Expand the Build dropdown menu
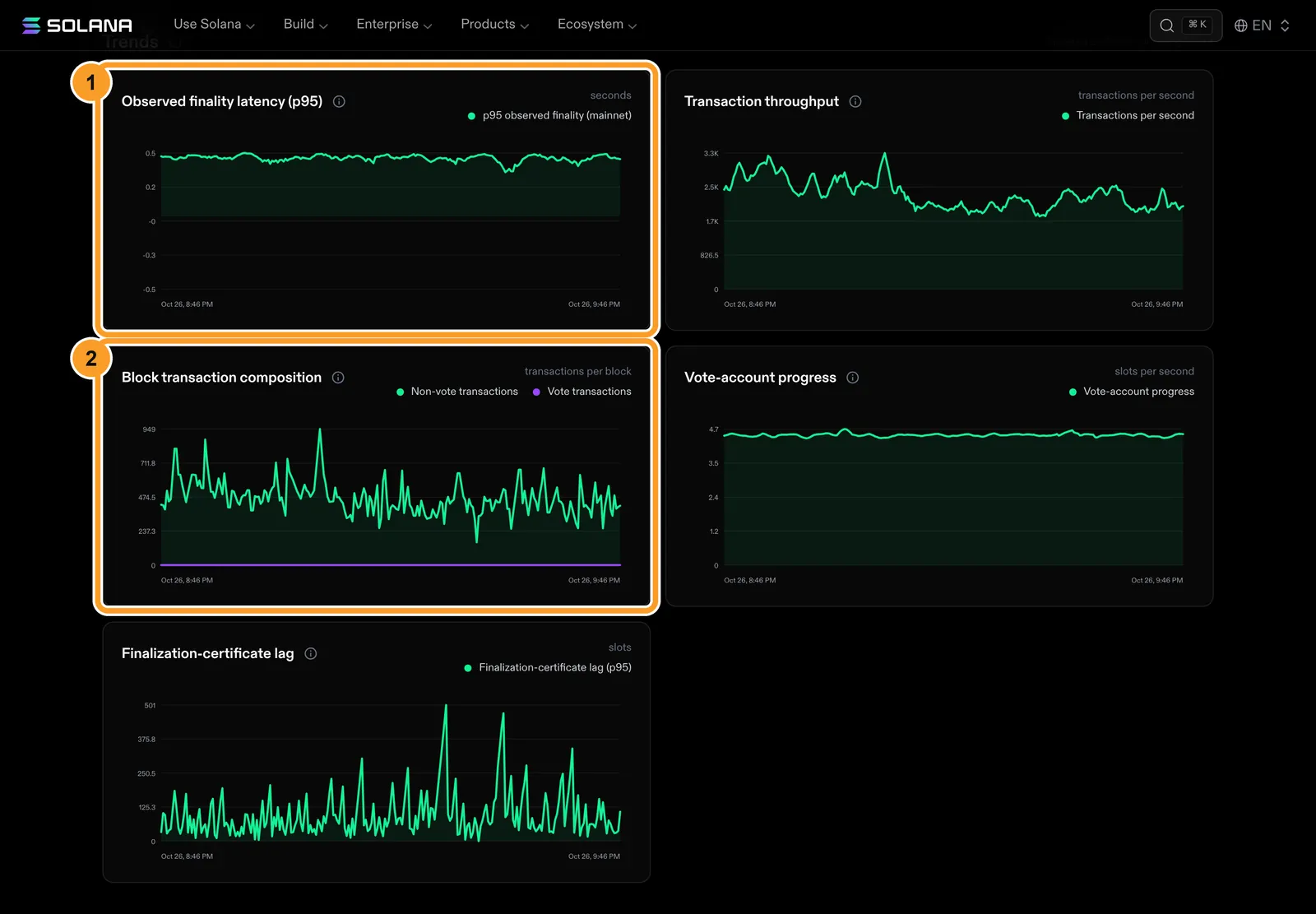The width and height of the screenshot is (1316, 914). [305, 25]
